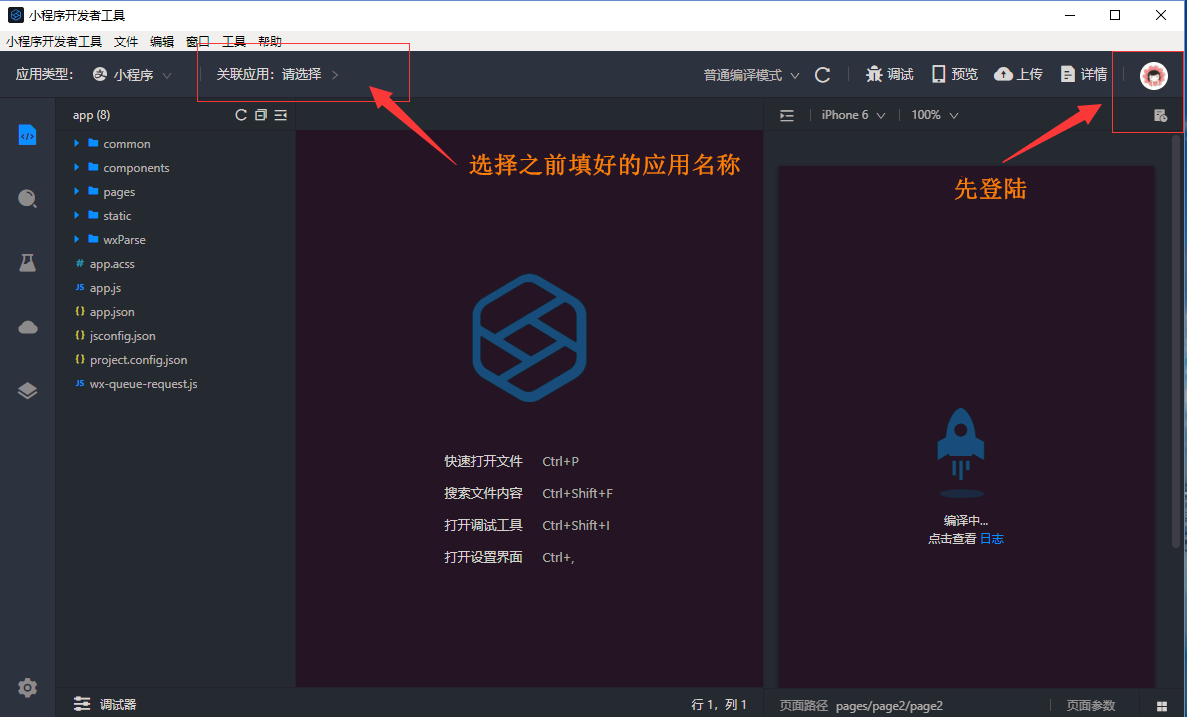This screenshot has width=1187, height=717.
Task: Refresh the app file tree
Action: coord(240,115)
